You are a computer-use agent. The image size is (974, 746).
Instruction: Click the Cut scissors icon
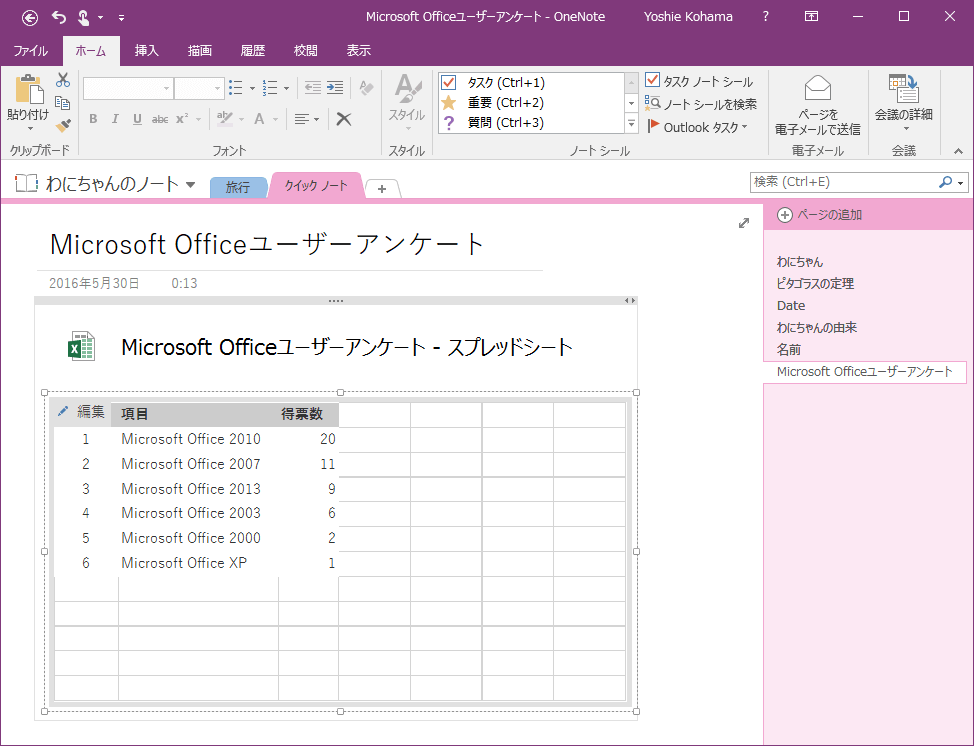[63, 80]
